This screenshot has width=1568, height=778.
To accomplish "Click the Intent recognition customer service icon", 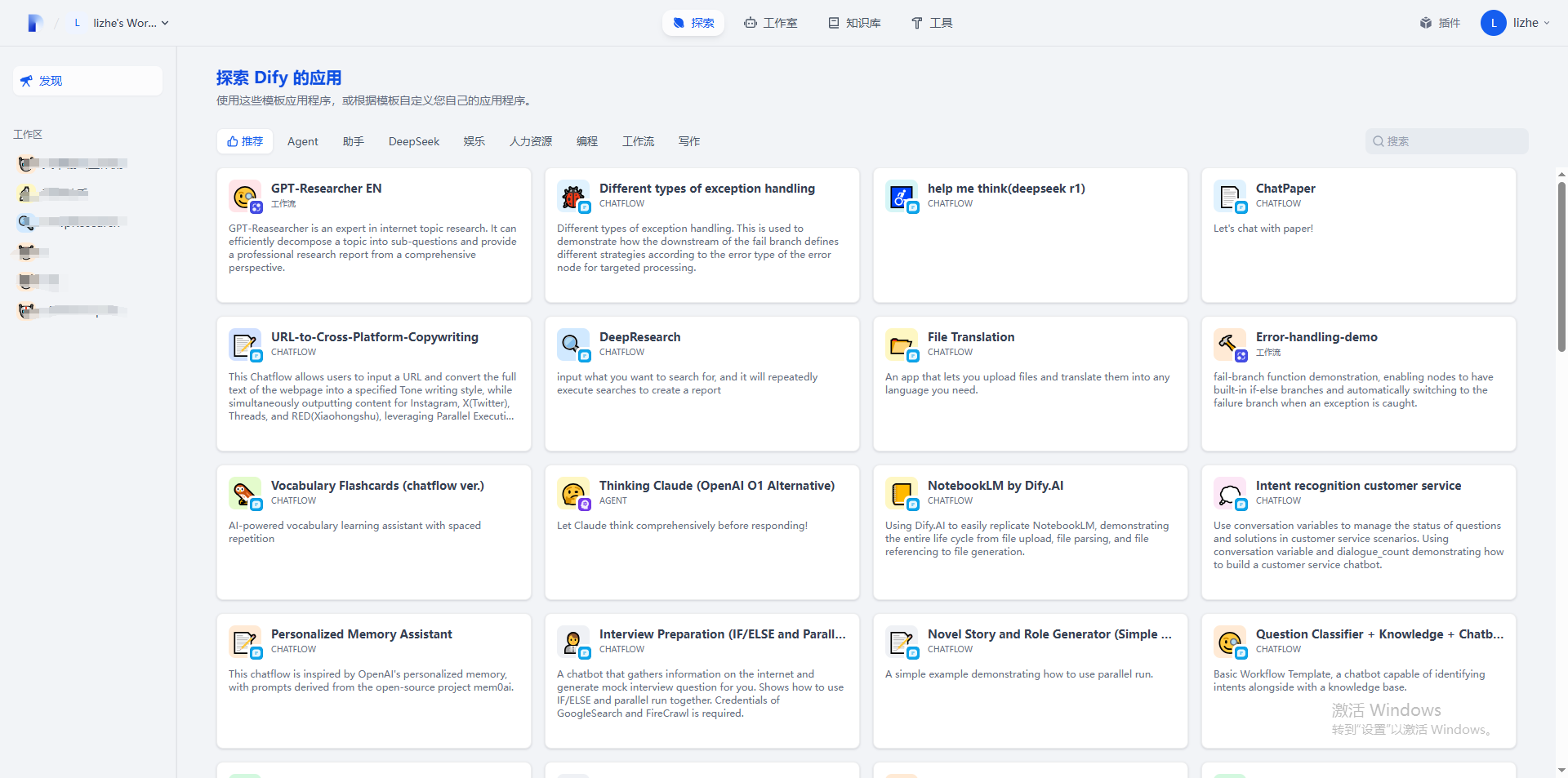I will click(1230, 493).
